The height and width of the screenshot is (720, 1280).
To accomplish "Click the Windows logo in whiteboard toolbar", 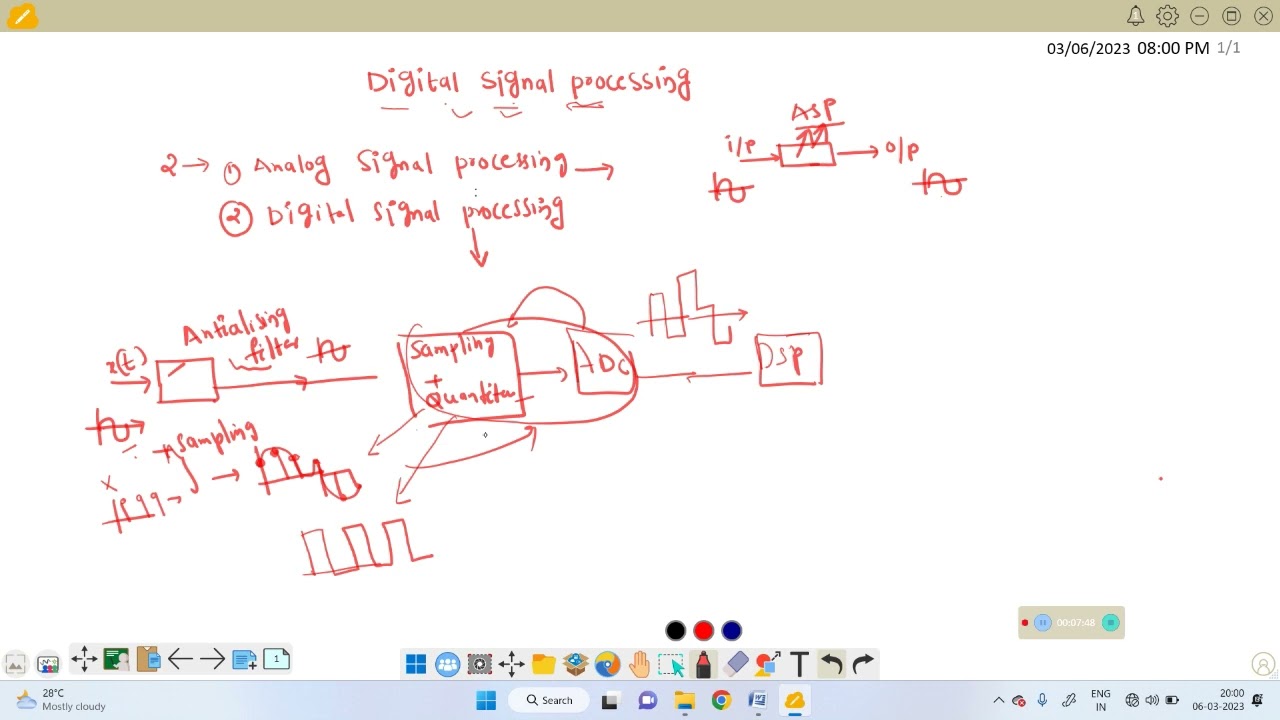I will pos(416,664).
